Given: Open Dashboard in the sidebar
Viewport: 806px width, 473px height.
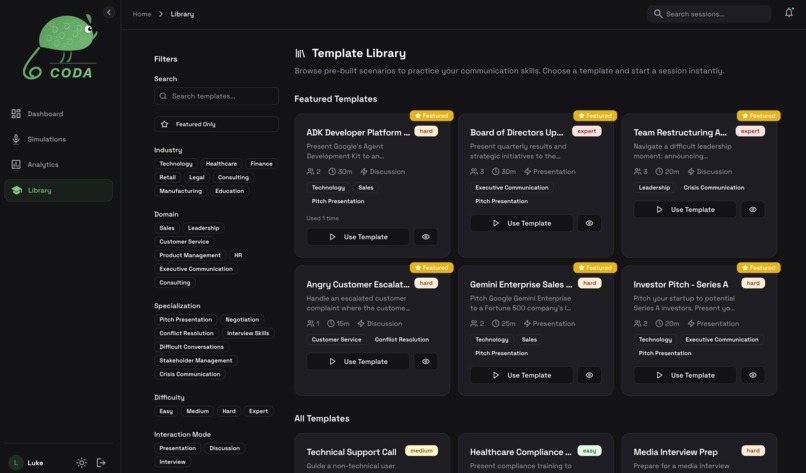Looking at the screenshot, I should click(x=59, y=114).
